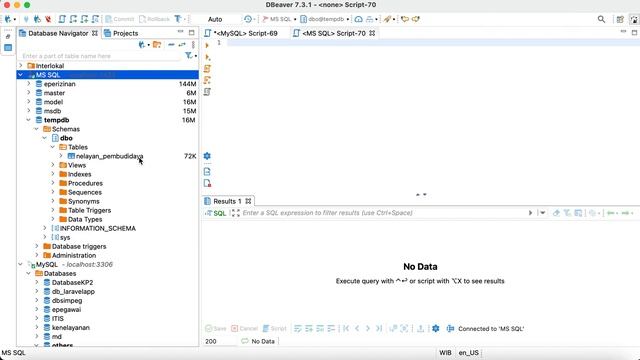The width and height of the screenshot is (640, 360).
Task: Open editor settings gear in left gutter
Action: (207, 156)
